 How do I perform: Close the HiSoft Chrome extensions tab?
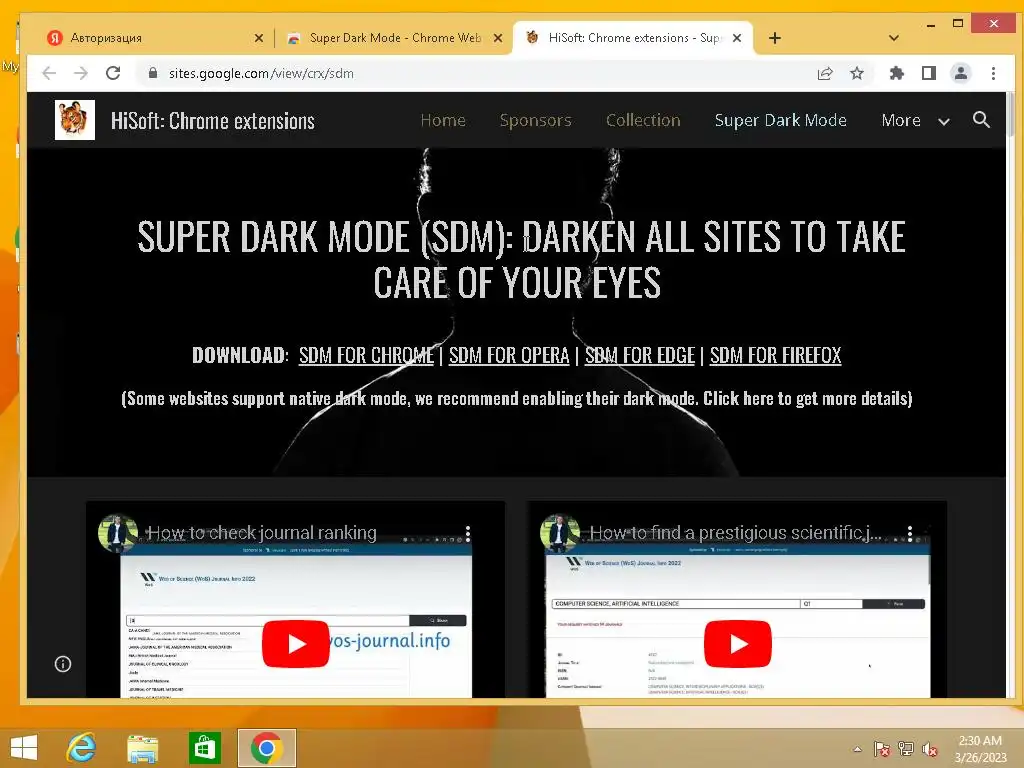pos(737,38)
